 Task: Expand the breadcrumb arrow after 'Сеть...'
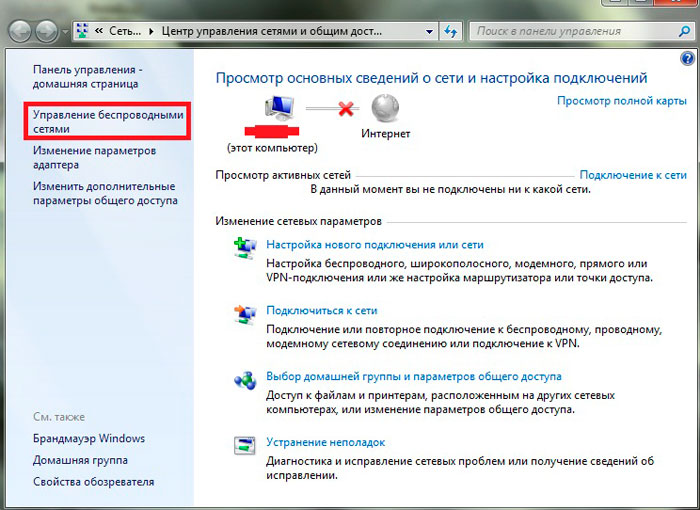click(151, 31)
